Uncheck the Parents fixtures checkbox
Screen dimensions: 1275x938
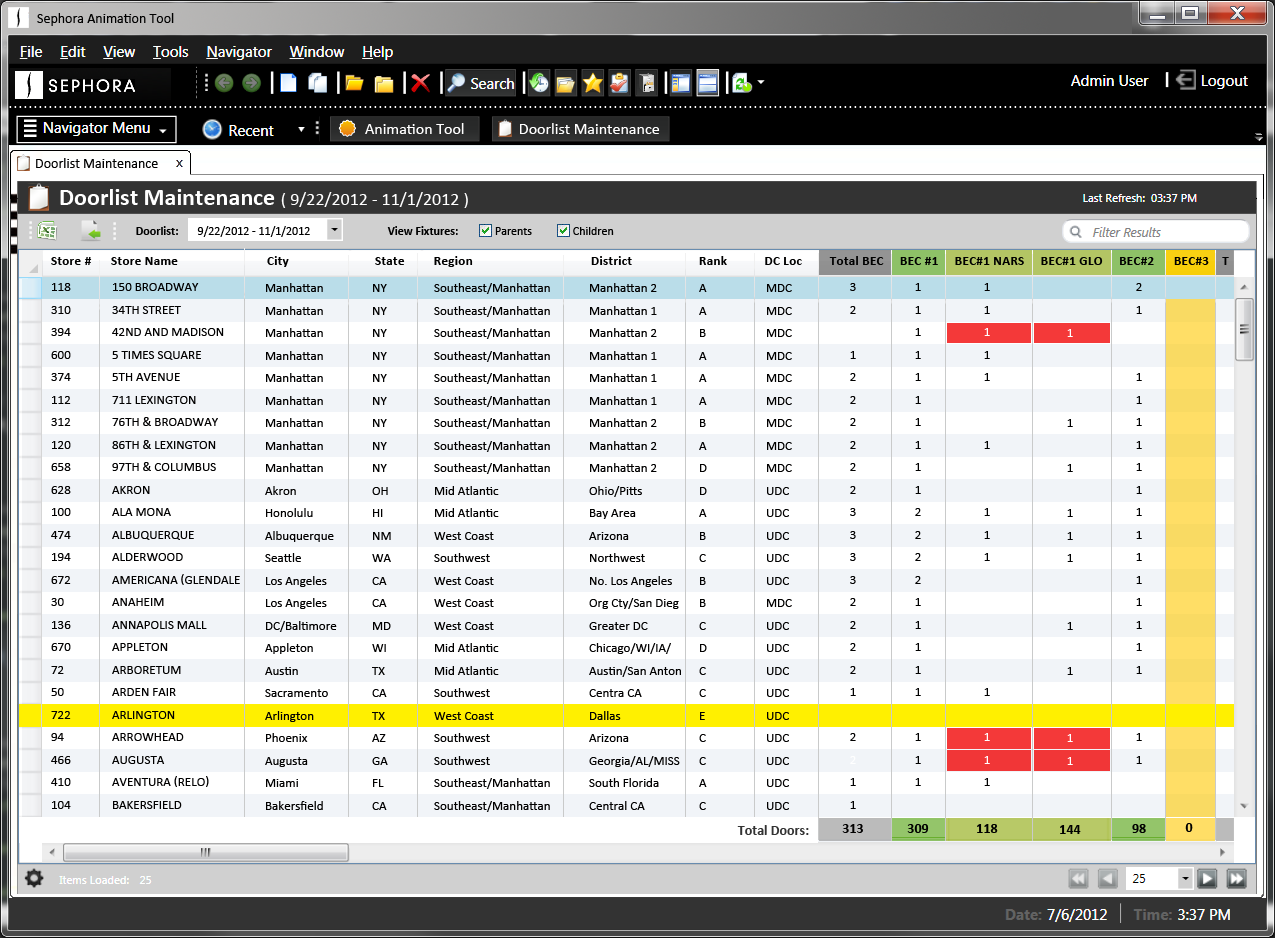click(x=486, y=231)
